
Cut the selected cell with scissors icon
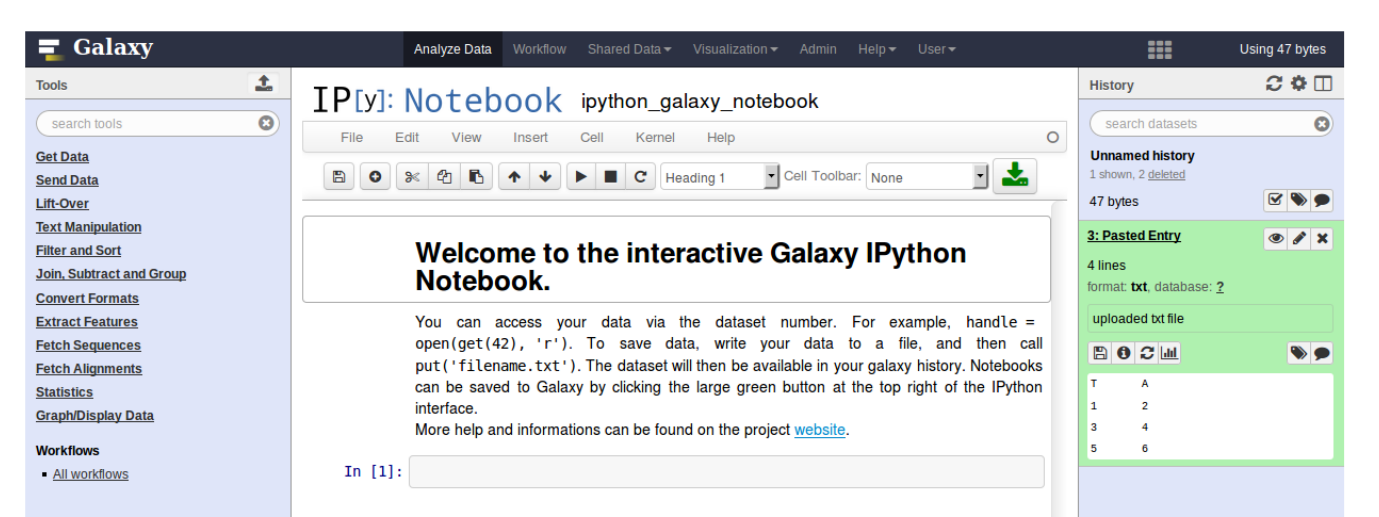click(x=413, y=177)
